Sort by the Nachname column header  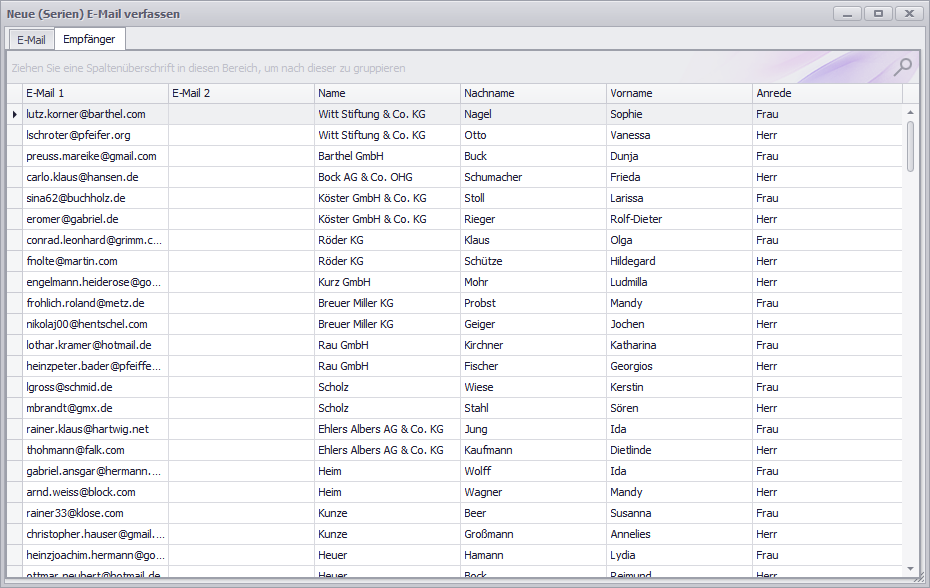coord(533,93)
